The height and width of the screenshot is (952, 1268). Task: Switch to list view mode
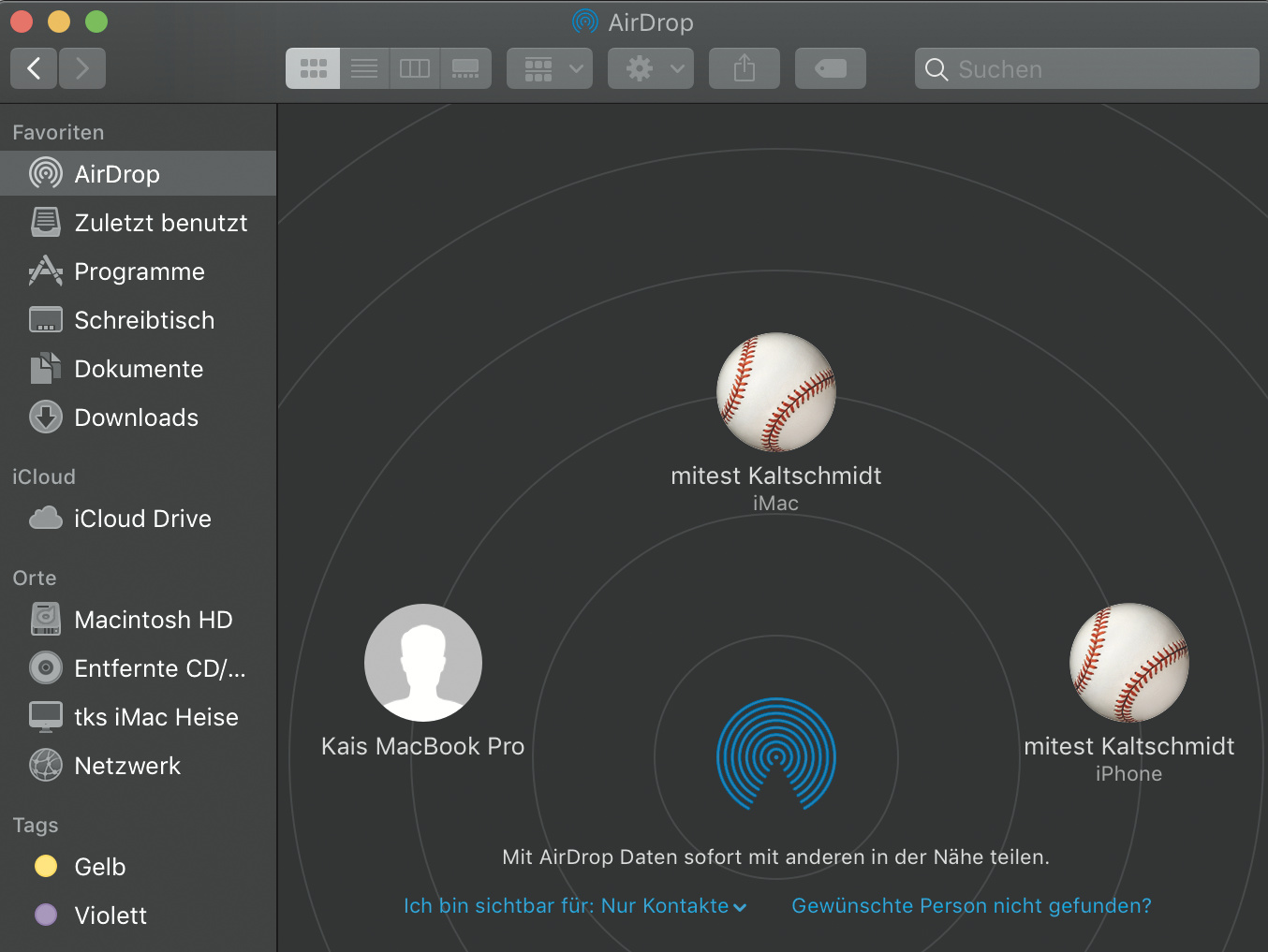point(364,68)
